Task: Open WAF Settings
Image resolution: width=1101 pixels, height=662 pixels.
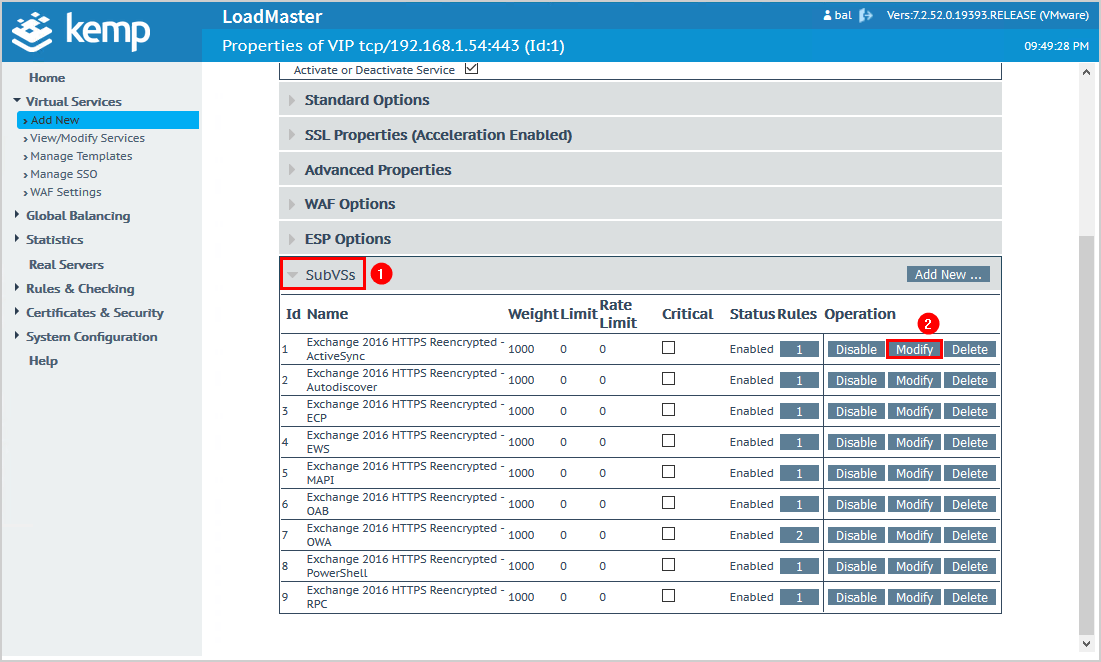Action: click(65, 192)
